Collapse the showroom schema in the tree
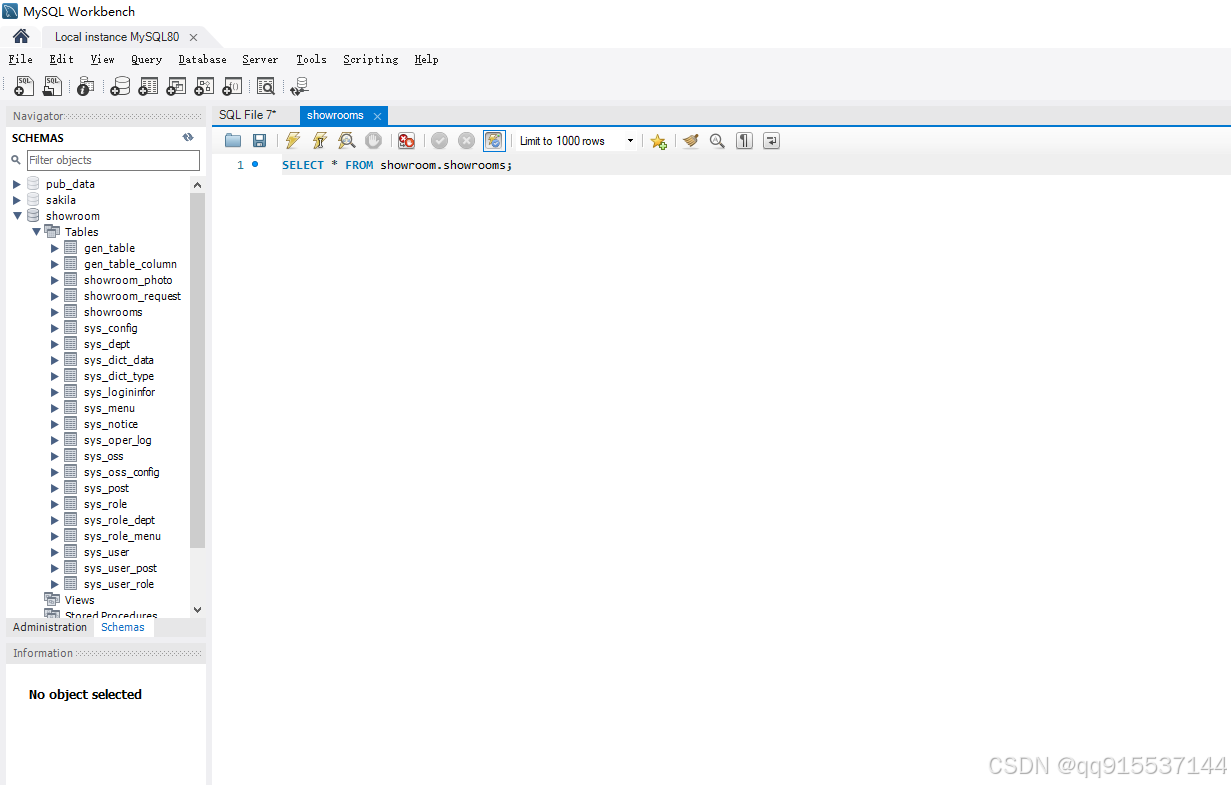The width and height of the screenshot is (1231, 785). pyautogui.click(x=17, y=215)
